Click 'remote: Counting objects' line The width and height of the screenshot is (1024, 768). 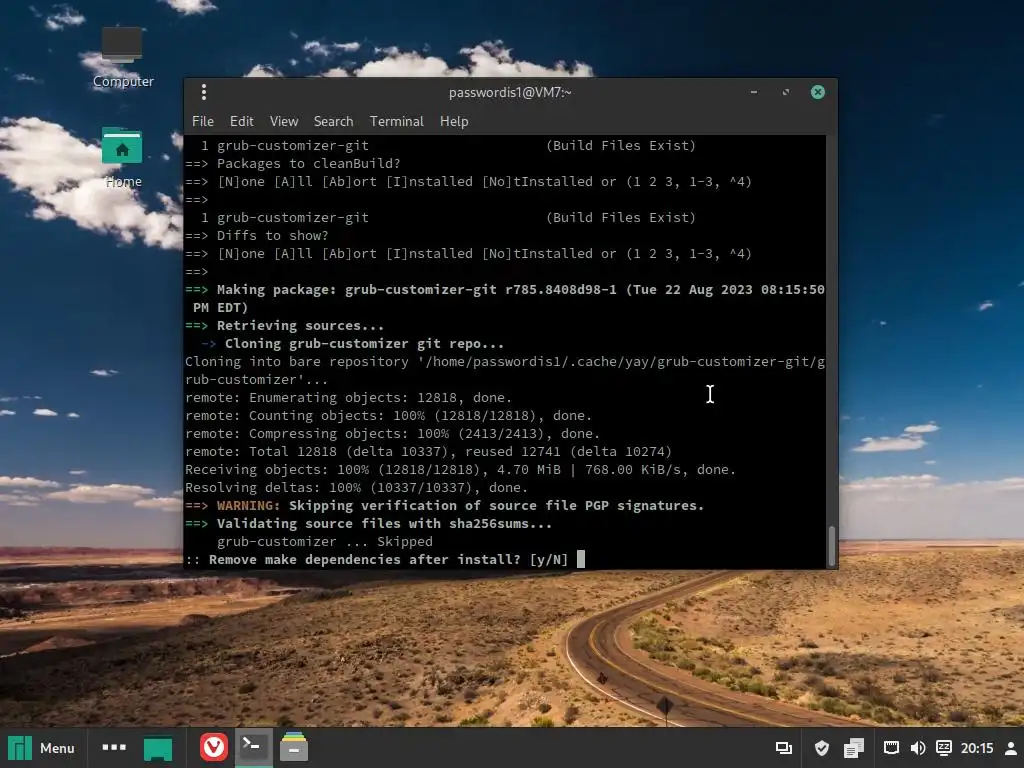[389, 415]
